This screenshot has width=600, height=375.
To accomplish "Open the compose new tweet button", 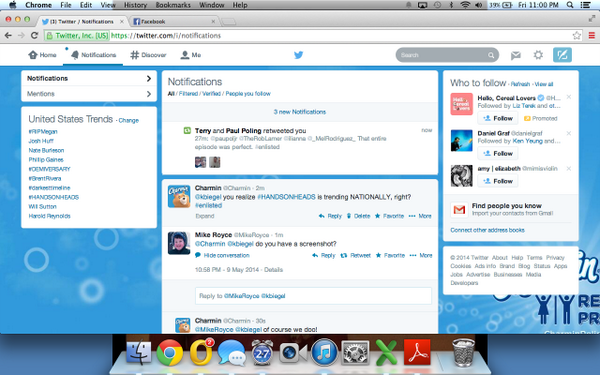I will [x=562, y=55].
